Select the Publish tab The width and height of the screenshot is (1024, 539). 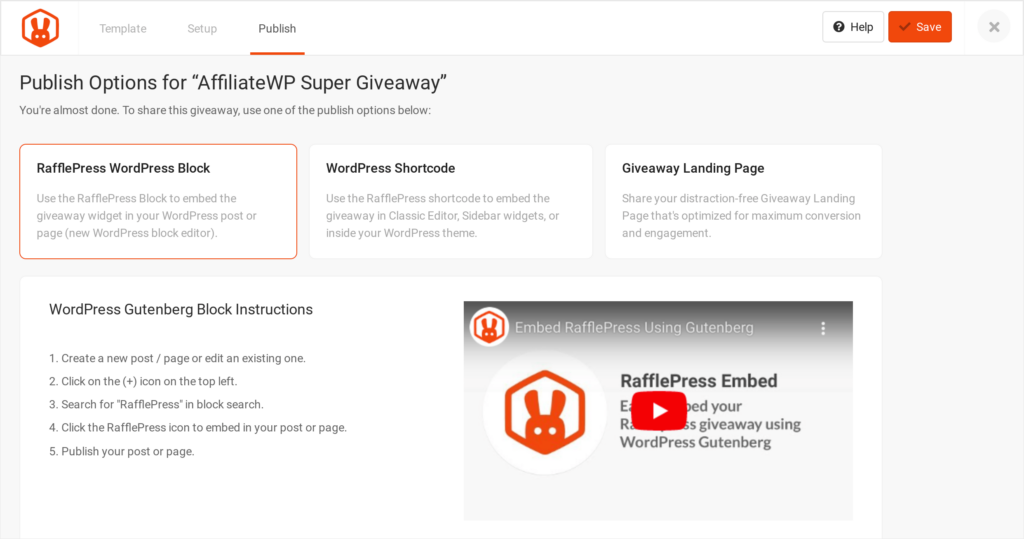tap(277, 29)
